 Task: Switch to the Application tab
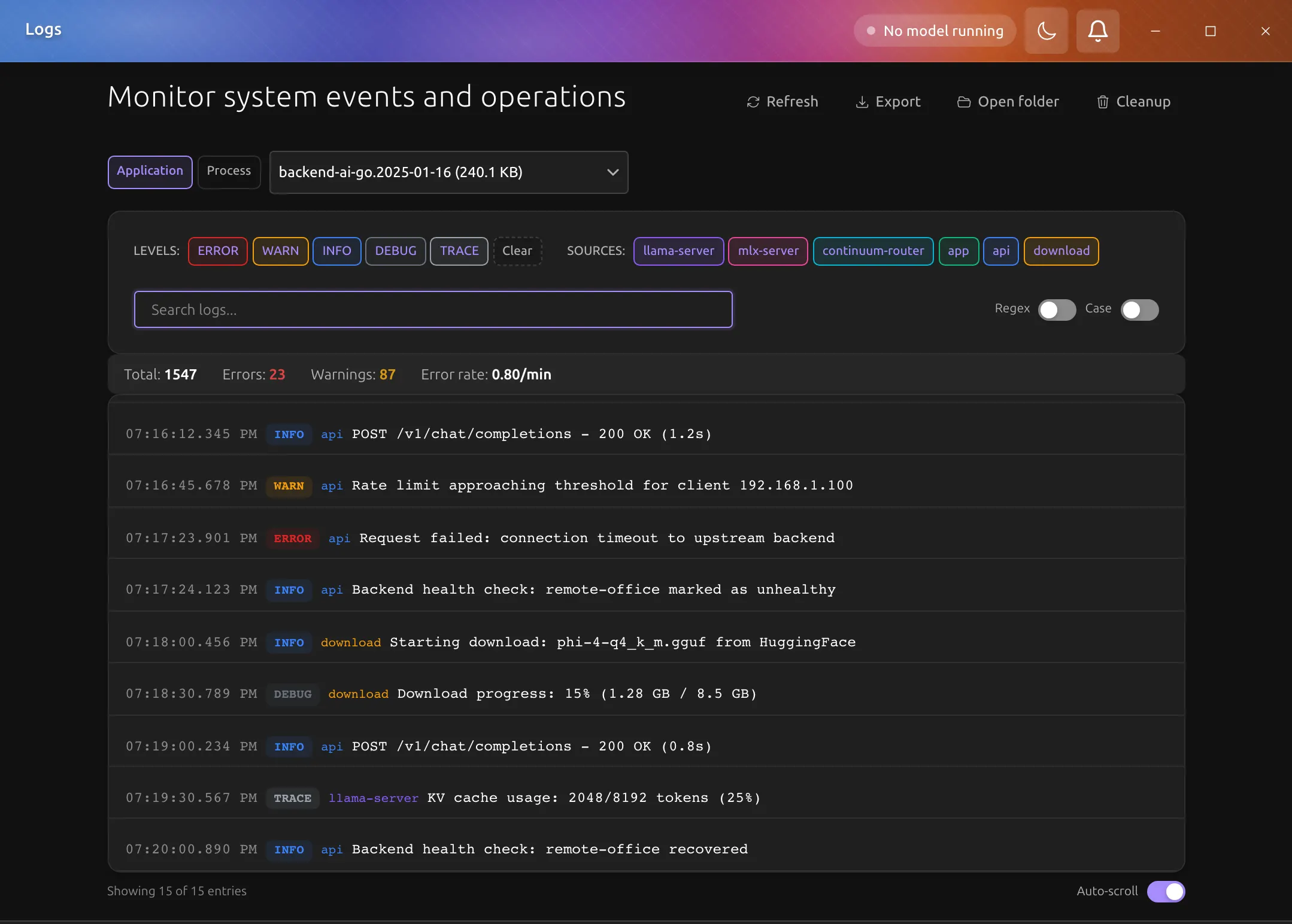pyautogui.click(x=150, y=172)
